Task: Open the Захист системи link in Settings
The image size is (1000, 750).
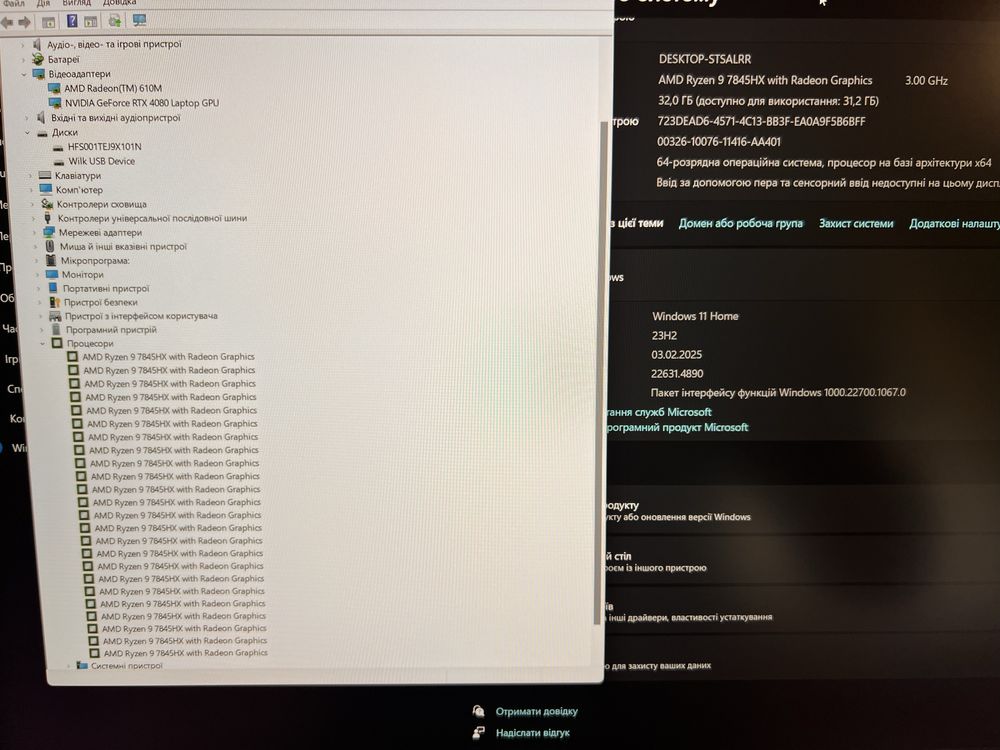Action: pos(856,223)
